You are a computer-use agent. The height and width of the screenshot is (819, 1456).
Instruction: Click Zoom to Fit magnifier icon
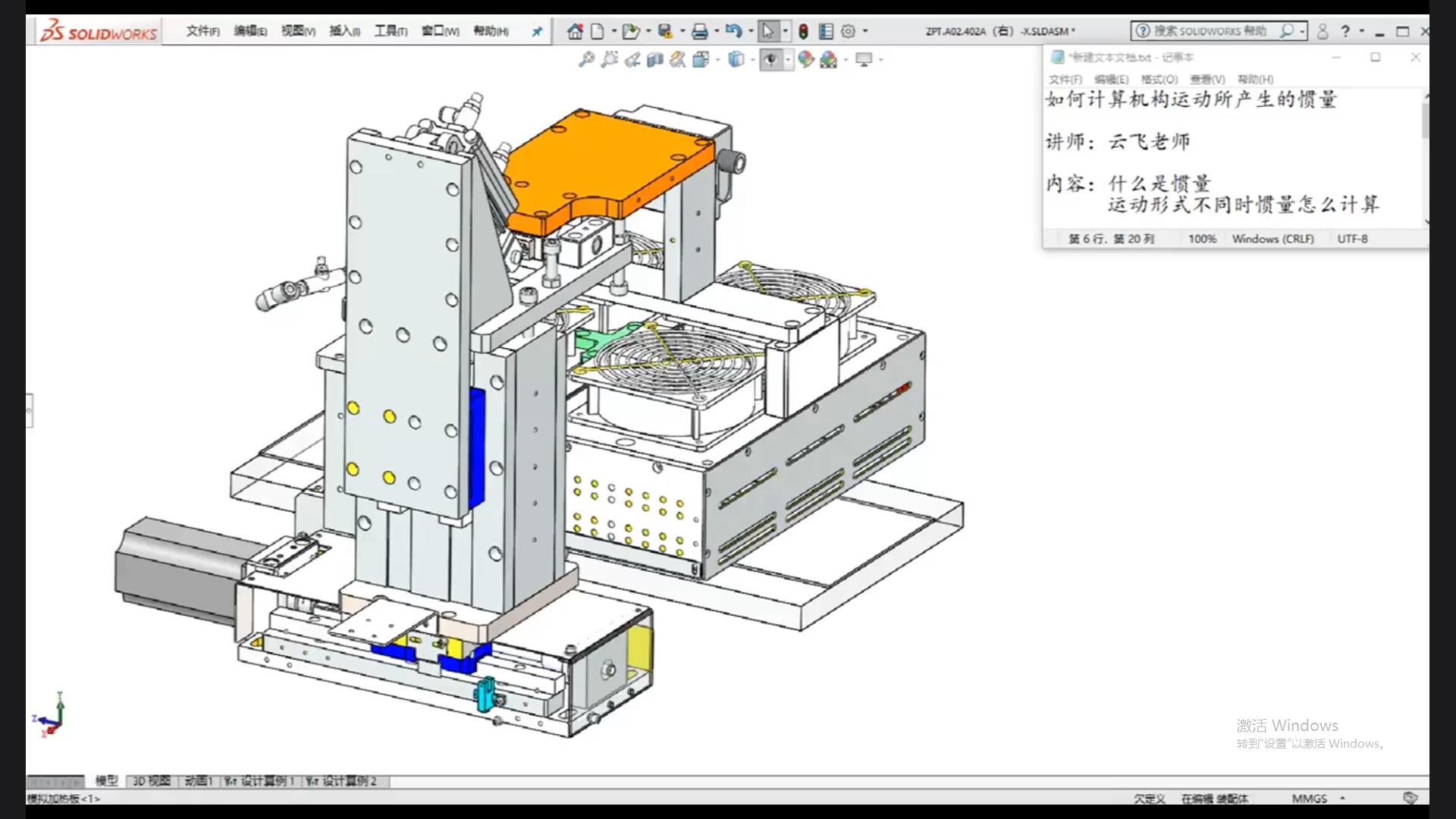click(586, 59)
